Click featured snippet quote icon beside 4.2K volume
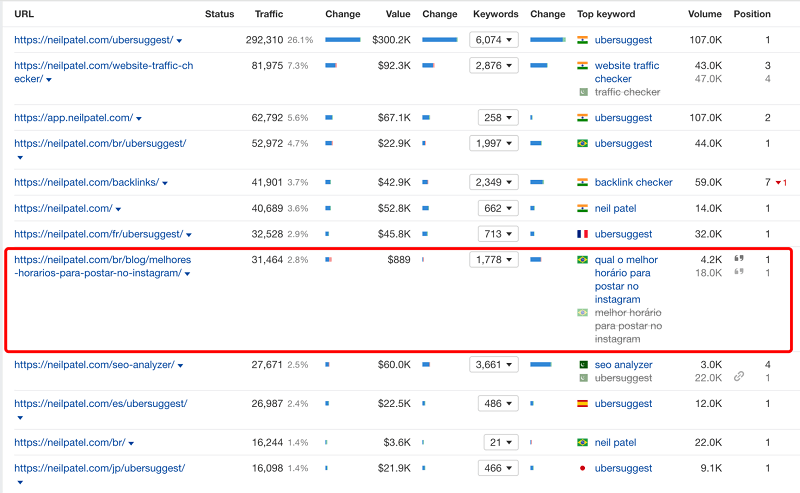Screen dimensions: 800x493 pos(739,259)
